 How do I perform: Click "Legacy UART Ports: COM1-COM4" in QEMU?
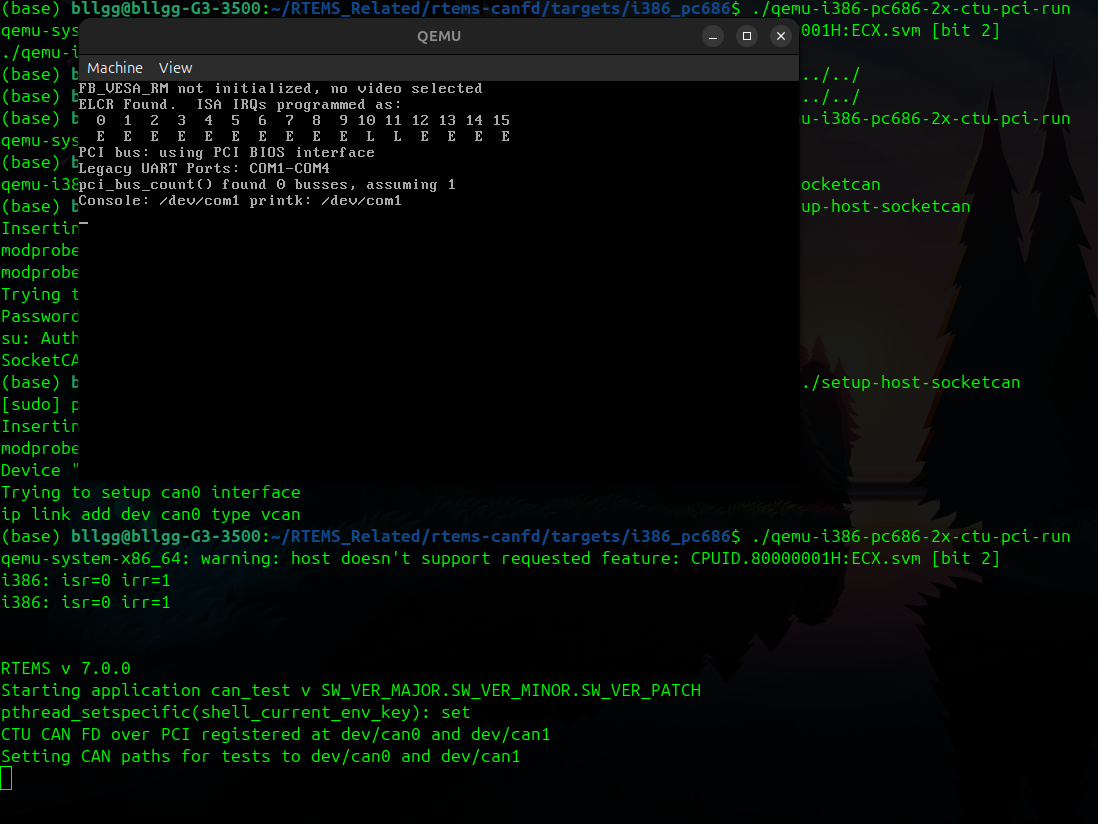tap(203, 169)
